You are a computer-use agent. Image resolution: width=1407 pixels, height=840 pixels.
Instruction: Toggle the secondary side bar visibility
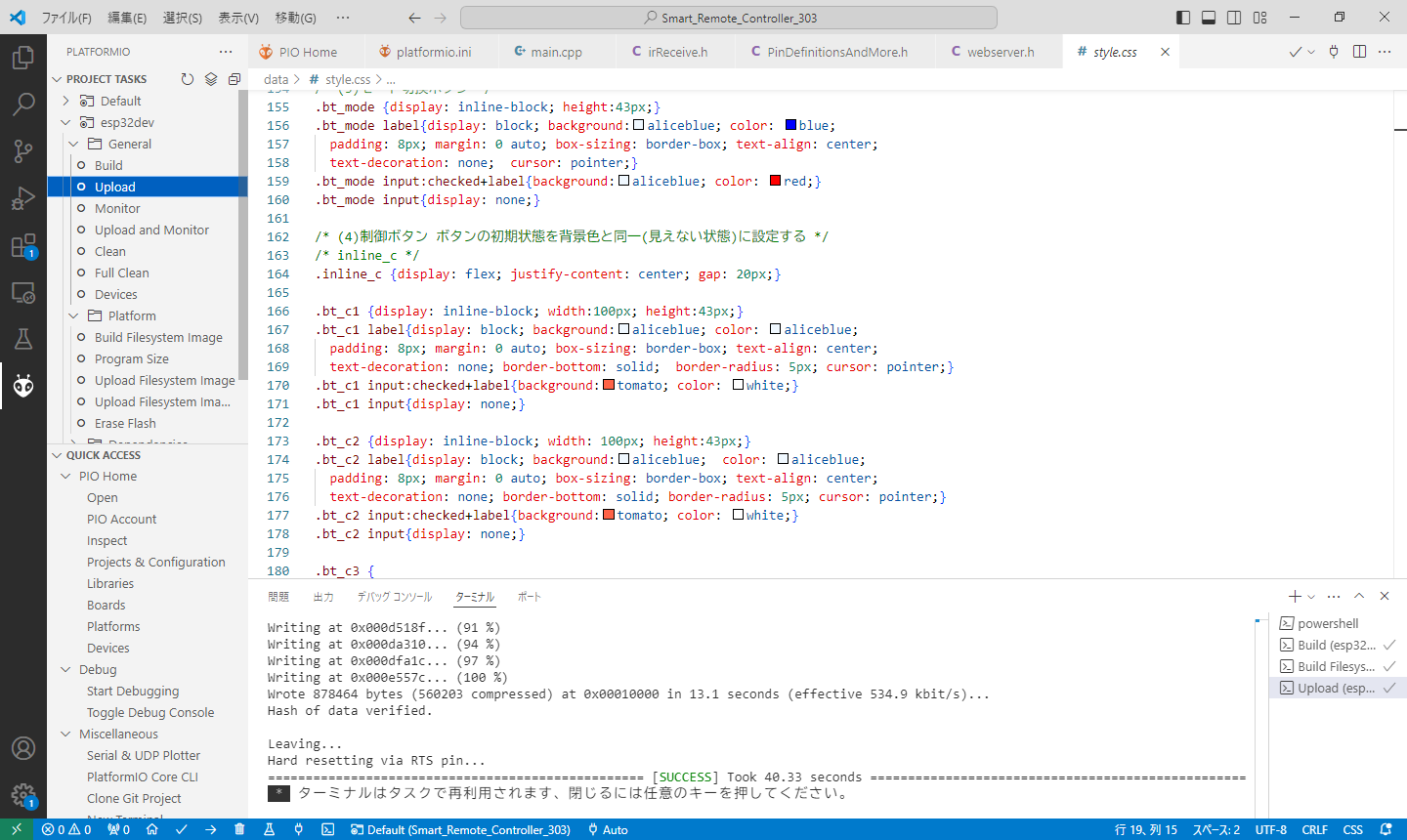1234,18
